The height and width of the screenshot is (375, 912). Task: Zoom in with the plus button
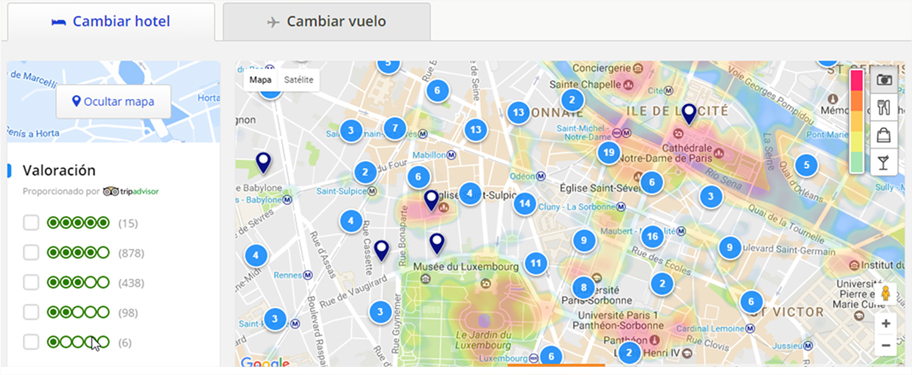[886, 324]
